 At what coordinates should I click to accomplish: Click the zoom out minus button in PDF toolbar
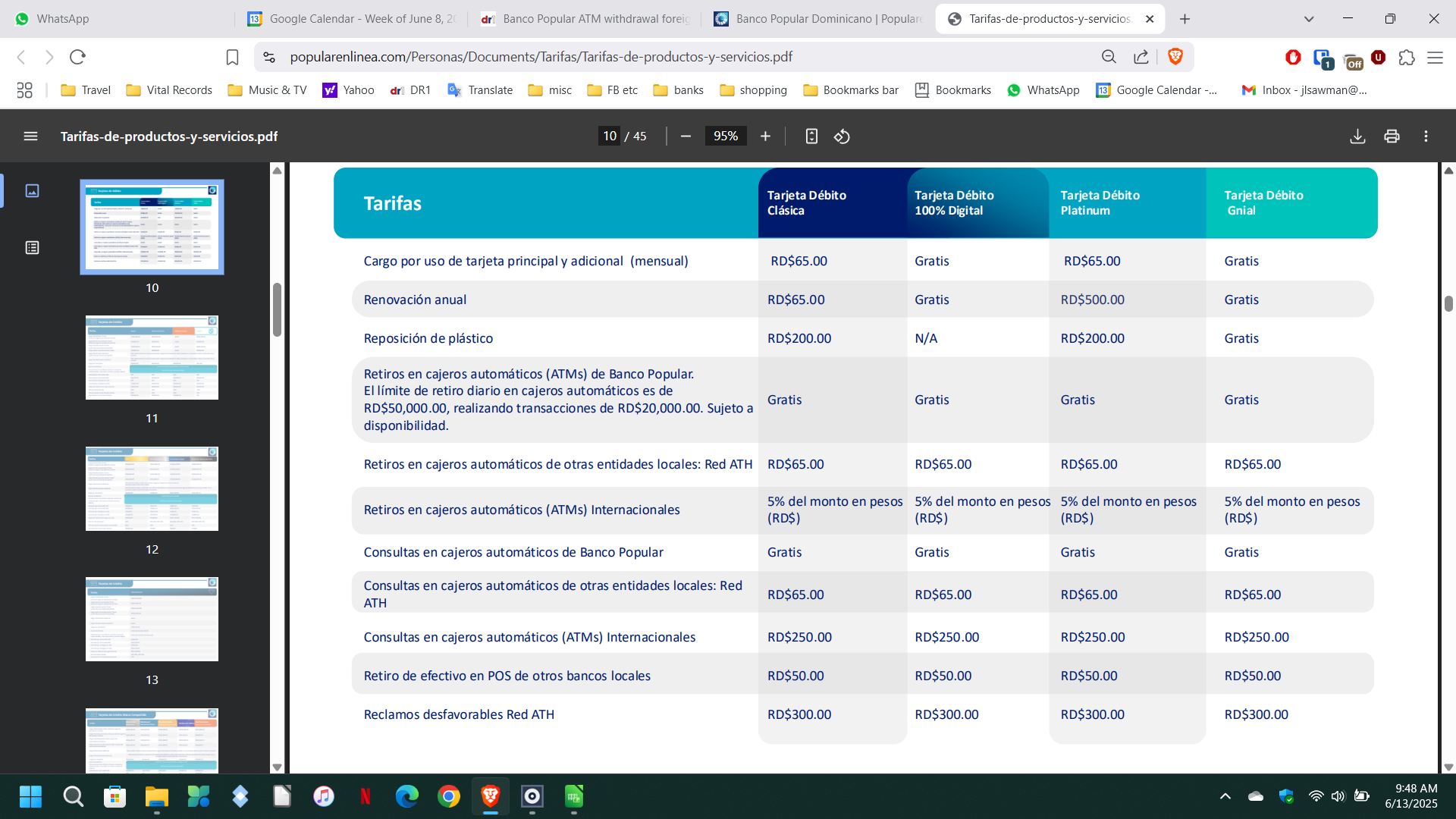(x=686, y=136)
